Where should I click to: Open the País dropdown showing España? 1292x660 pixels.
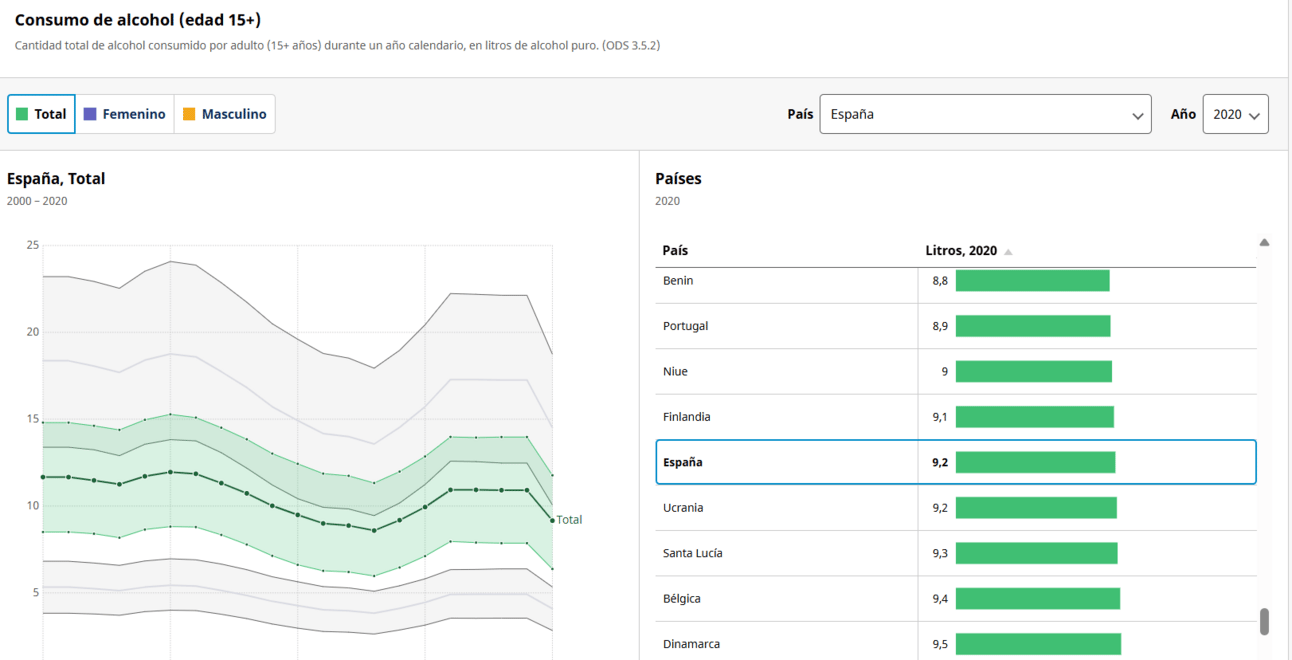pos(984,114)
